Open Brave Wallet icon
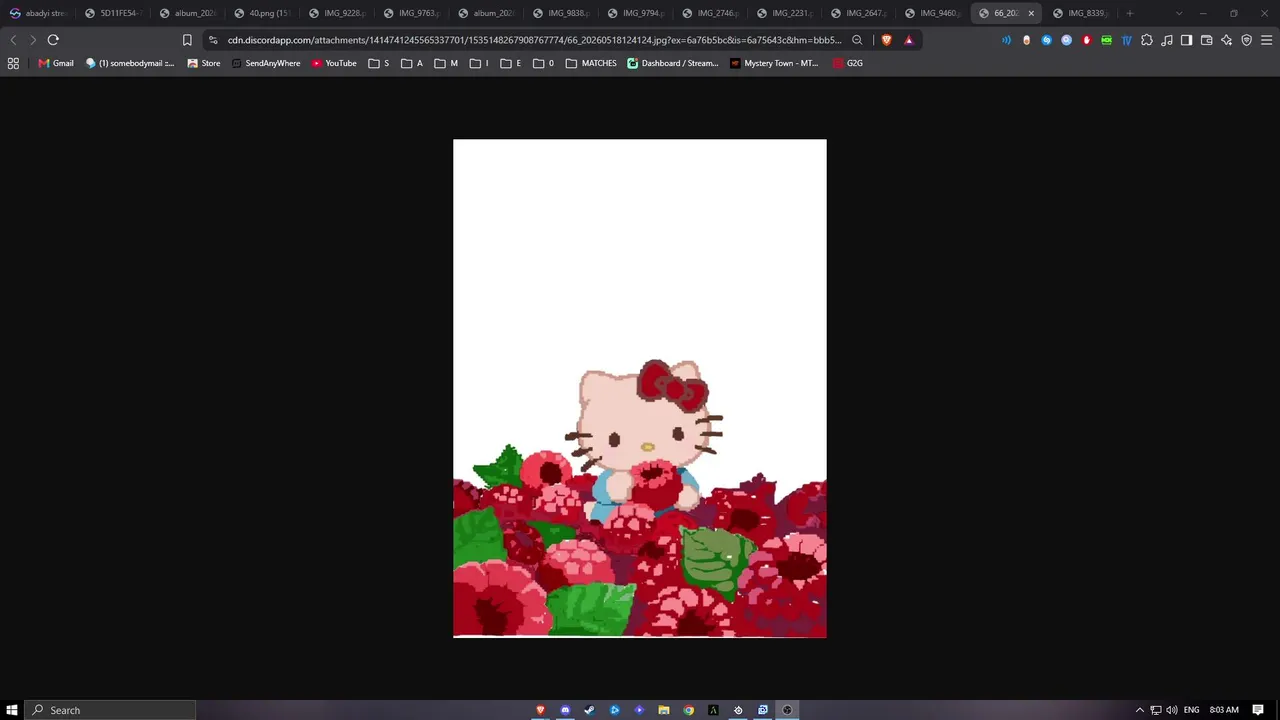The width and height of the screenshot is (1280, 720). pyautogui.click(x=1207, y=40)
